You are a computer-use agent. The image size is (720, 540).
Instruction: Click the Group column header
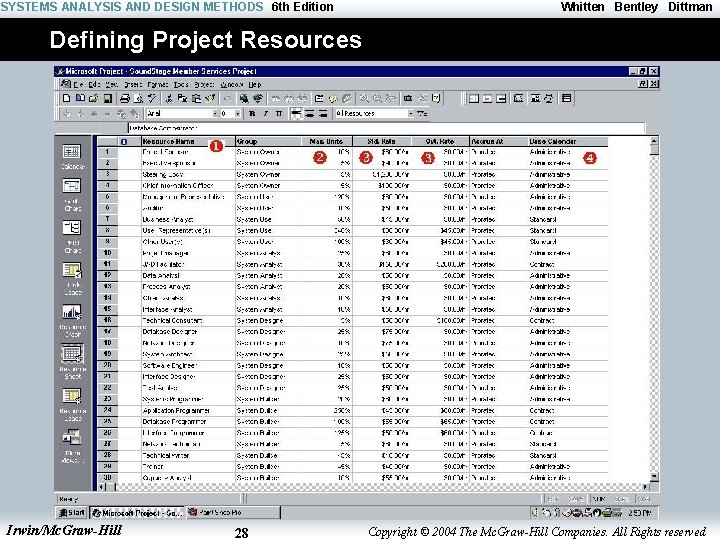click(x=269, y=141)
